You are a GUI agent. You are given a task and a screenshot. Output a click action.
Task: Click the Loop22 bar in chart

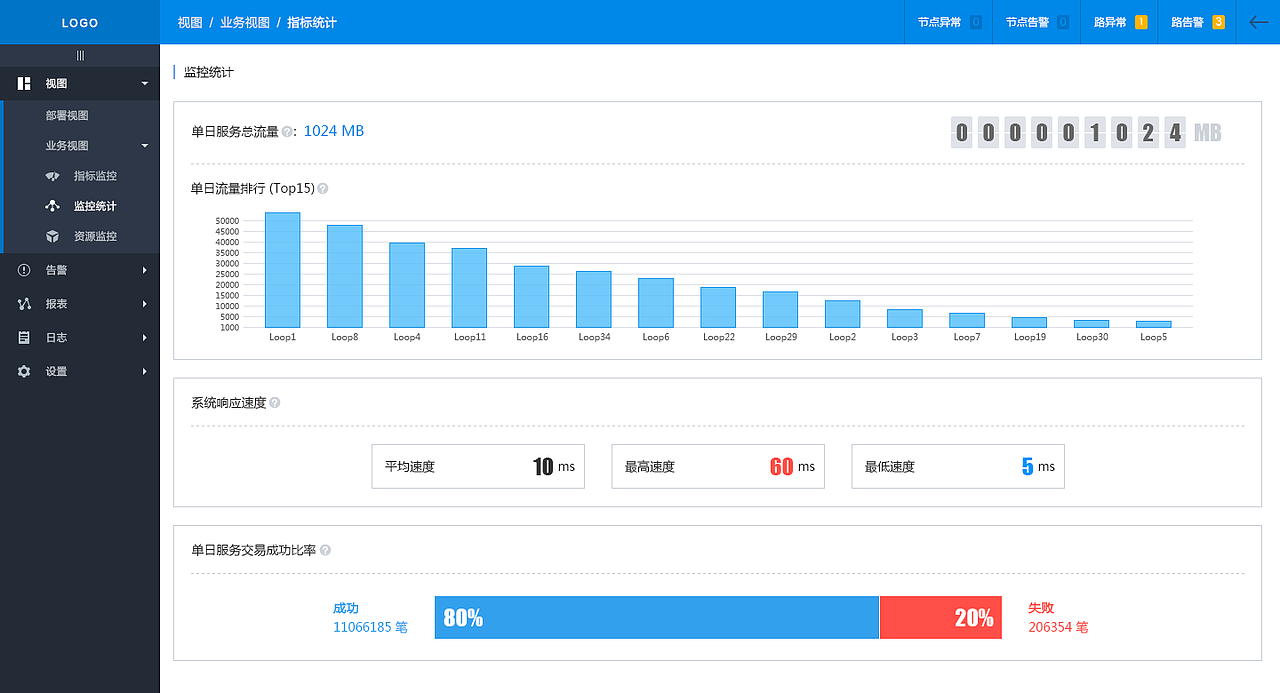tap(718, 307)
